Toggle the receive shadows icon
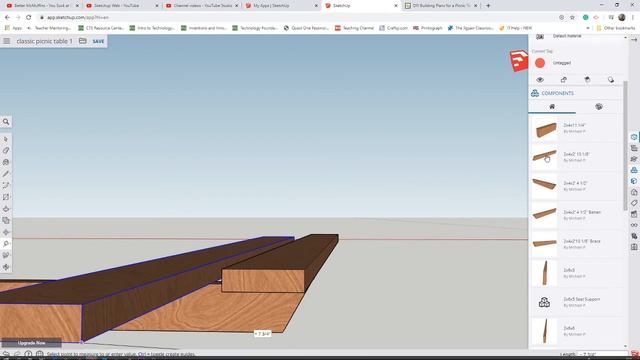The image size is (640, 360). [587, 80]
